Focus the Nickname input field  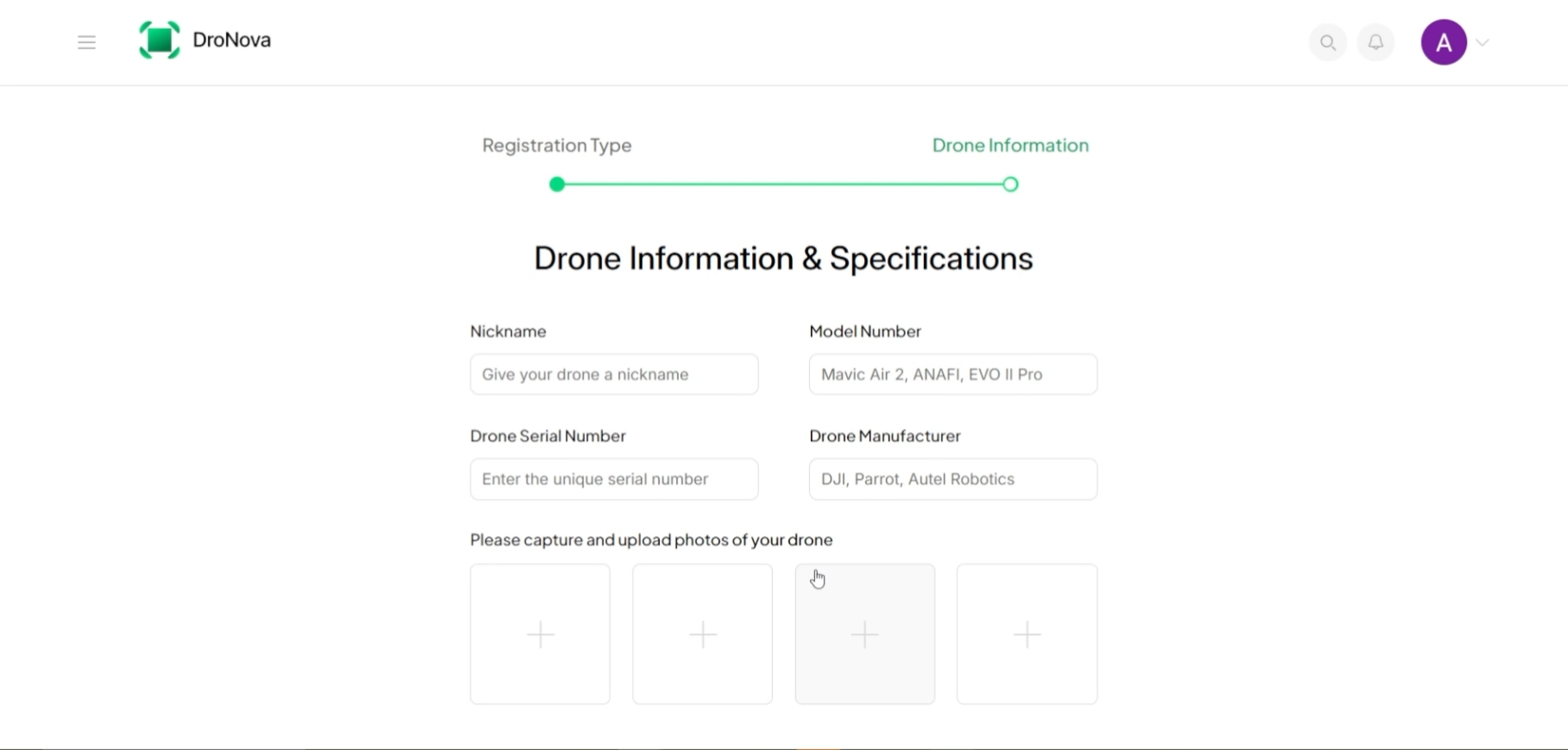613,374
